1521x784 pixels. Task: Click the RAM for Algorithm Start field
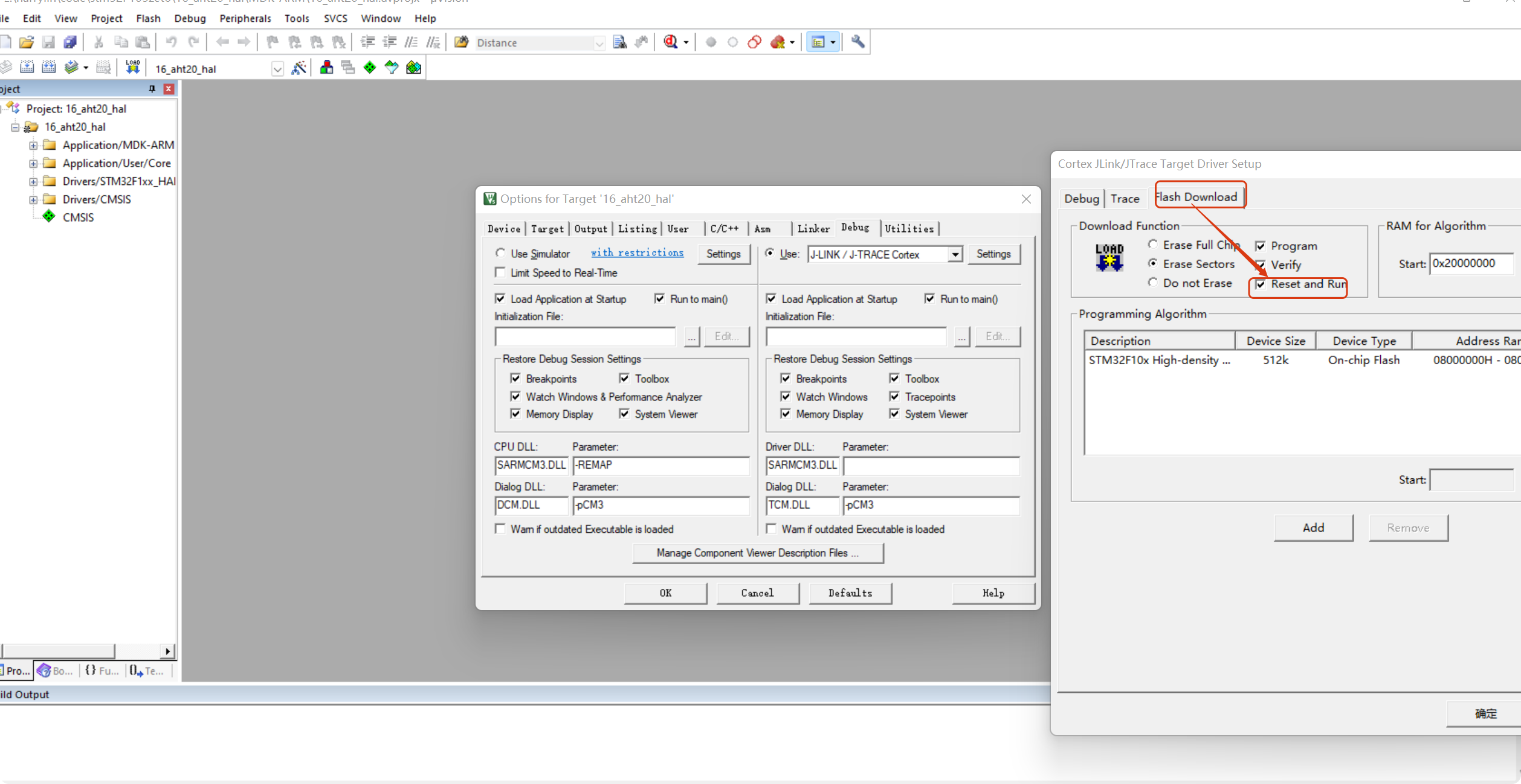1471,263
